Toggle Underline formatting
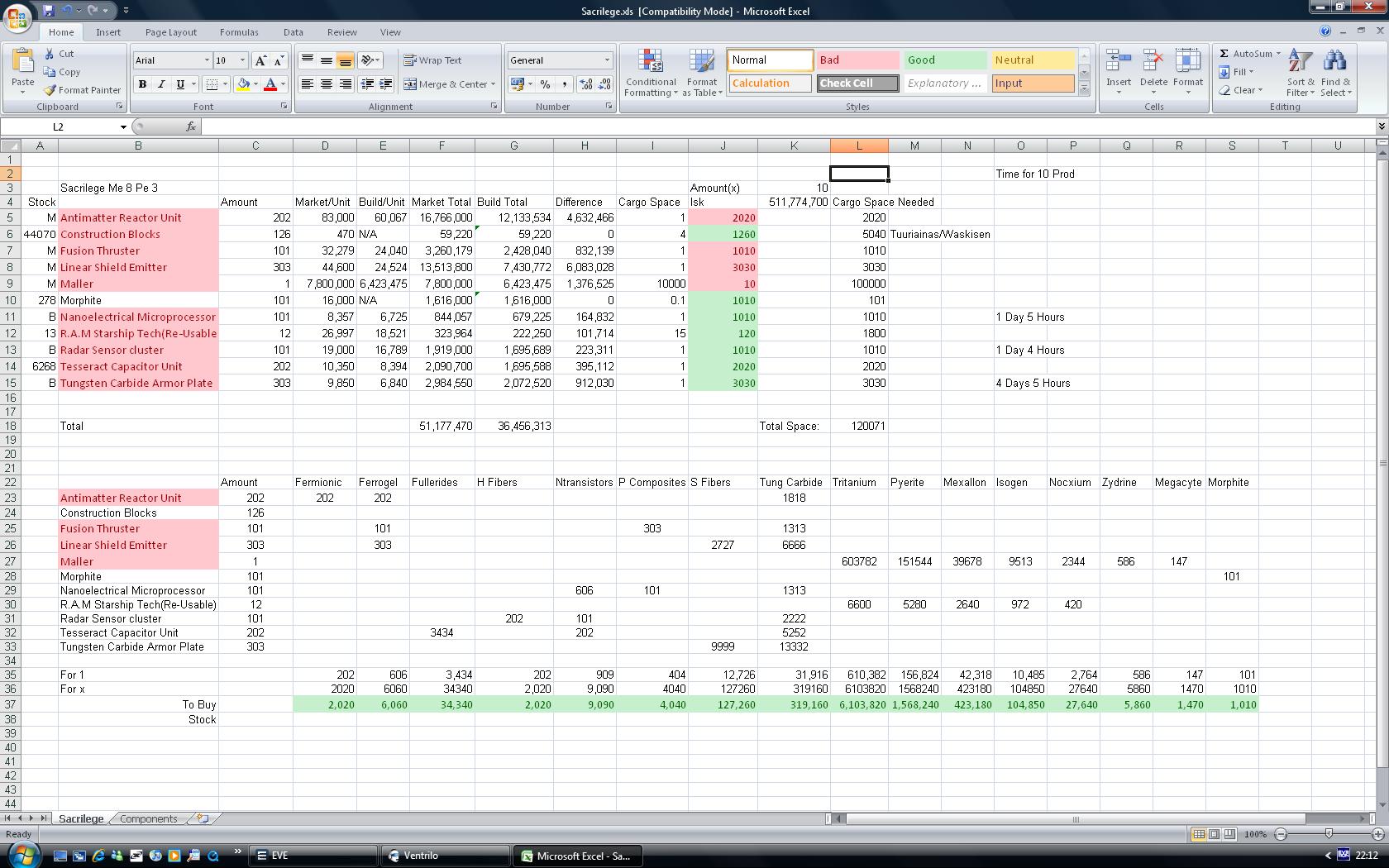1389x868 pixels. 180,84
